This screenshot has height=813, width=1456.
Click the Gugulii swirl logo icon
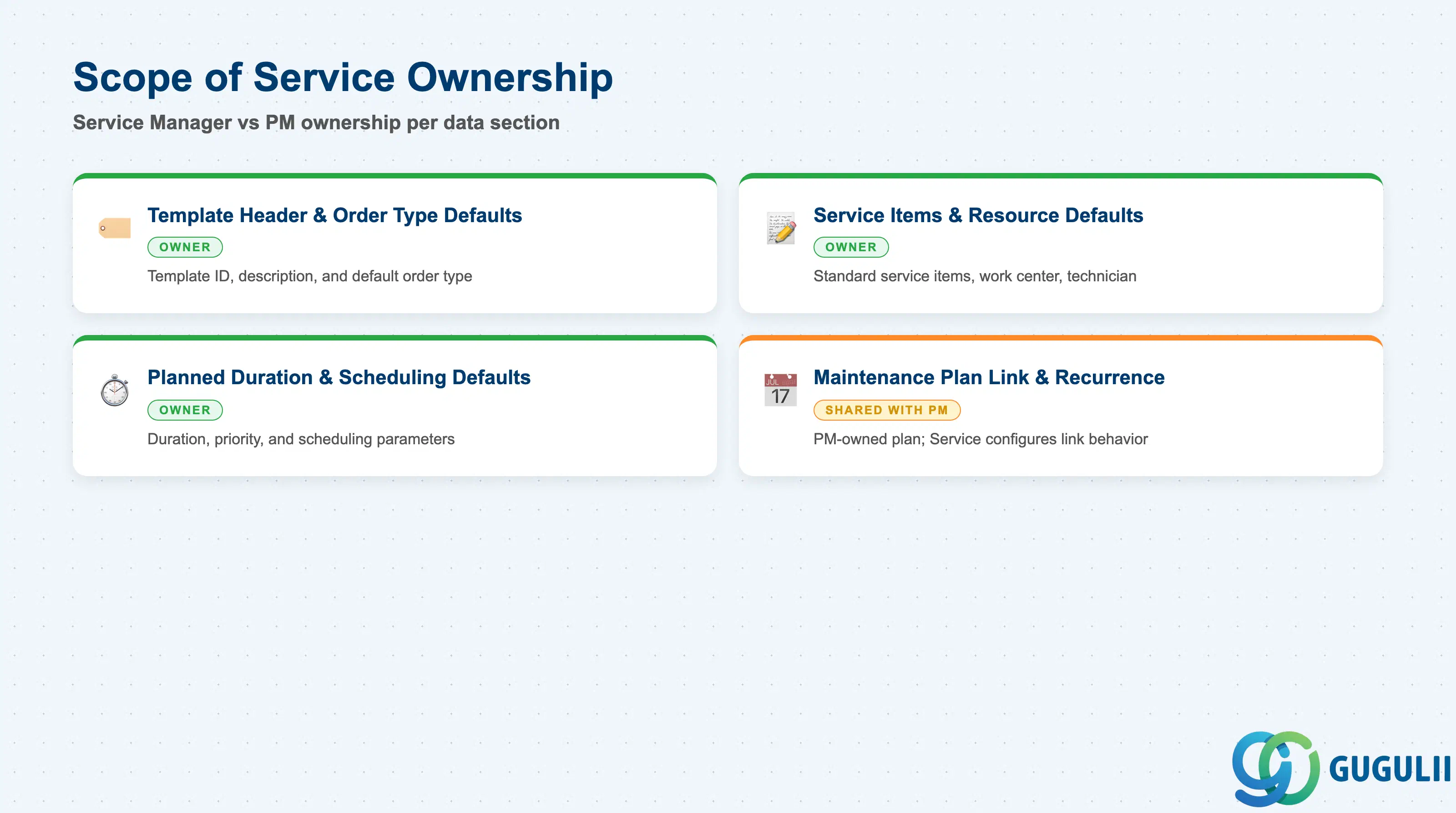tap(1276, 768)
